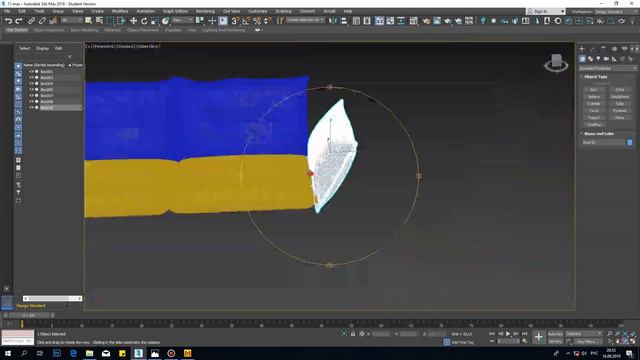
Task: Click the Mirror tool icon
Action: [x=333, y=21]
